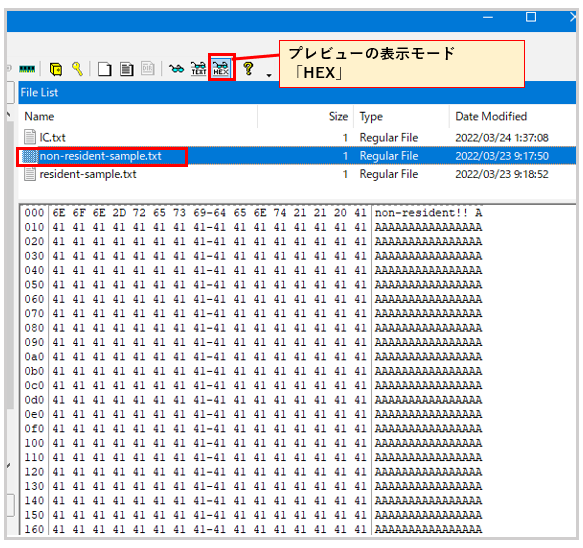This screenshot has height=548, width=583.
Task: Click hex offset 160 row
Action: (34, 529)
